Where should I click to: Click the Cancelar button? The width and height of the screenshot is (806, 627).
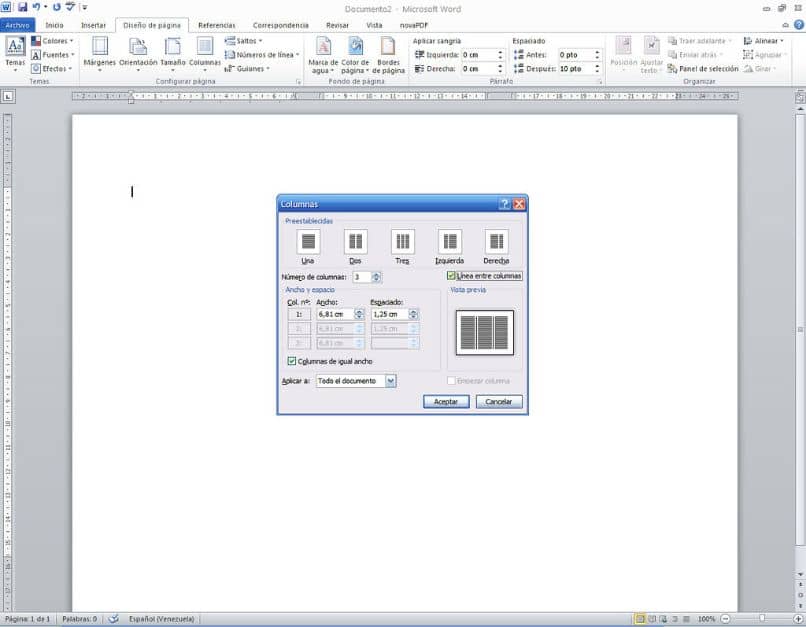pos(499,401)
